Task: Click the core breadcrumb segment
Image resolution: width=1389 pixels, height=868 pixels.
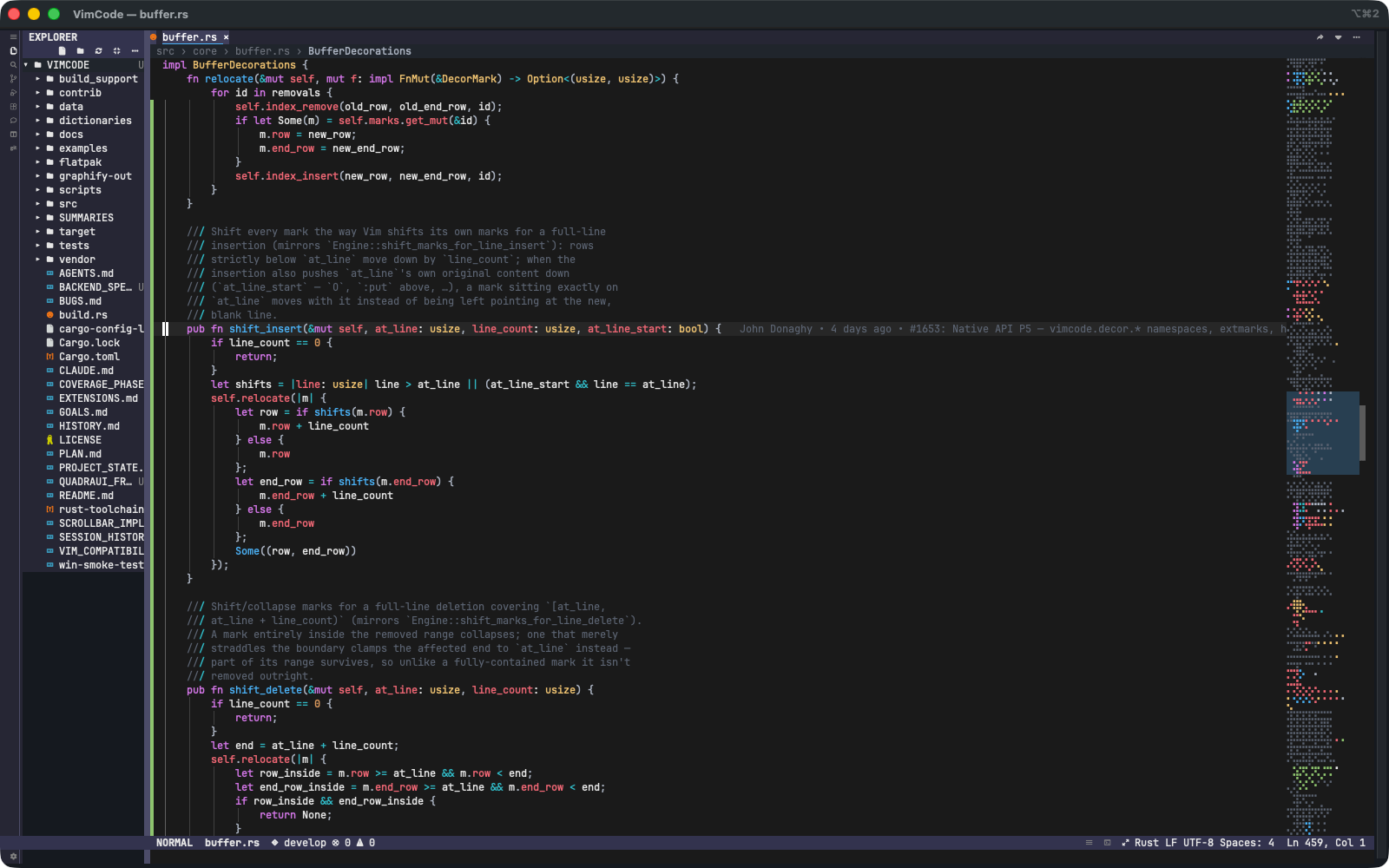Action: click(x=205, y=51)
